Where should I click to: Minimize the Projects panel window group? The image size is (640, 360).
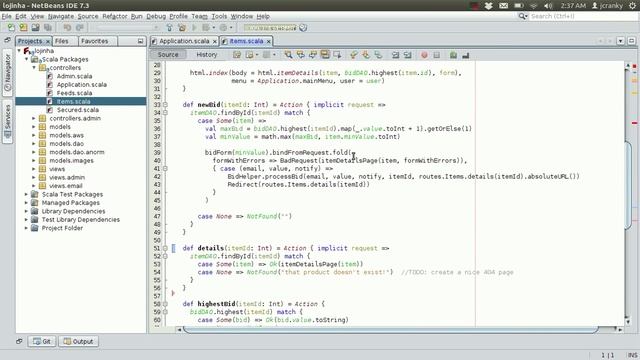(140, 41)
